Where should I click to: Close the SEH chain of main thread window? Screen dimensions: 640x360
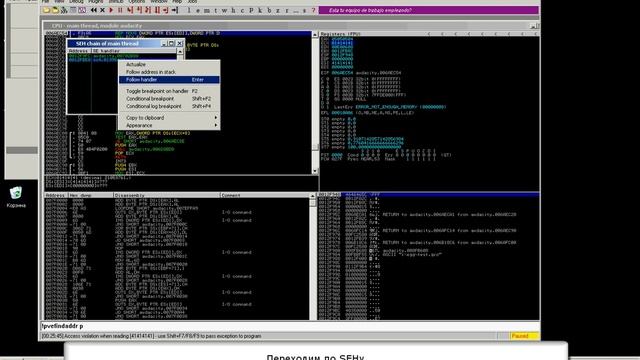pyautogui.click(x=179, y=43)
